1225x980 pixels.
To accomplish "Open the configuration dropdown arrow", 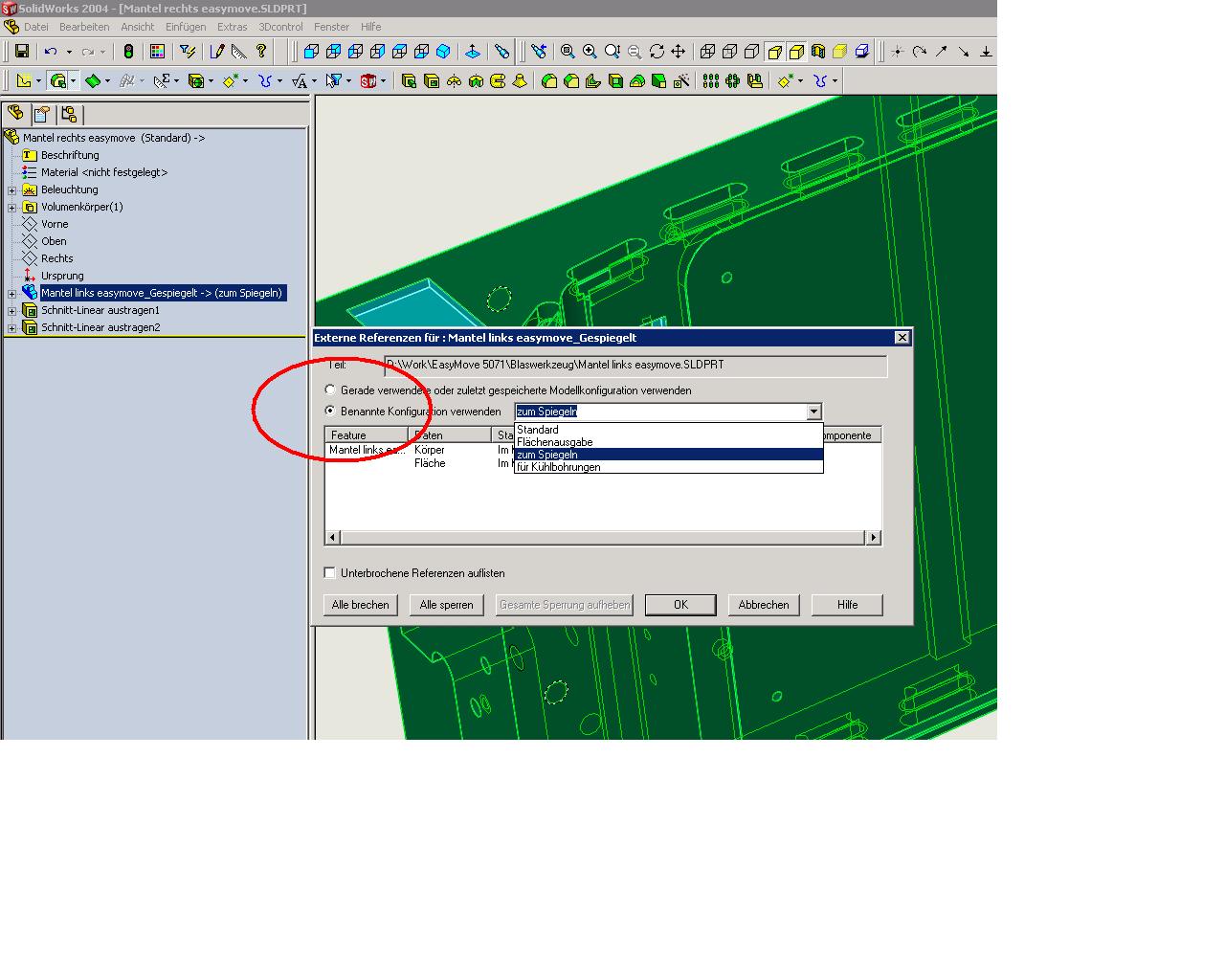I will (x=813, y=412).
